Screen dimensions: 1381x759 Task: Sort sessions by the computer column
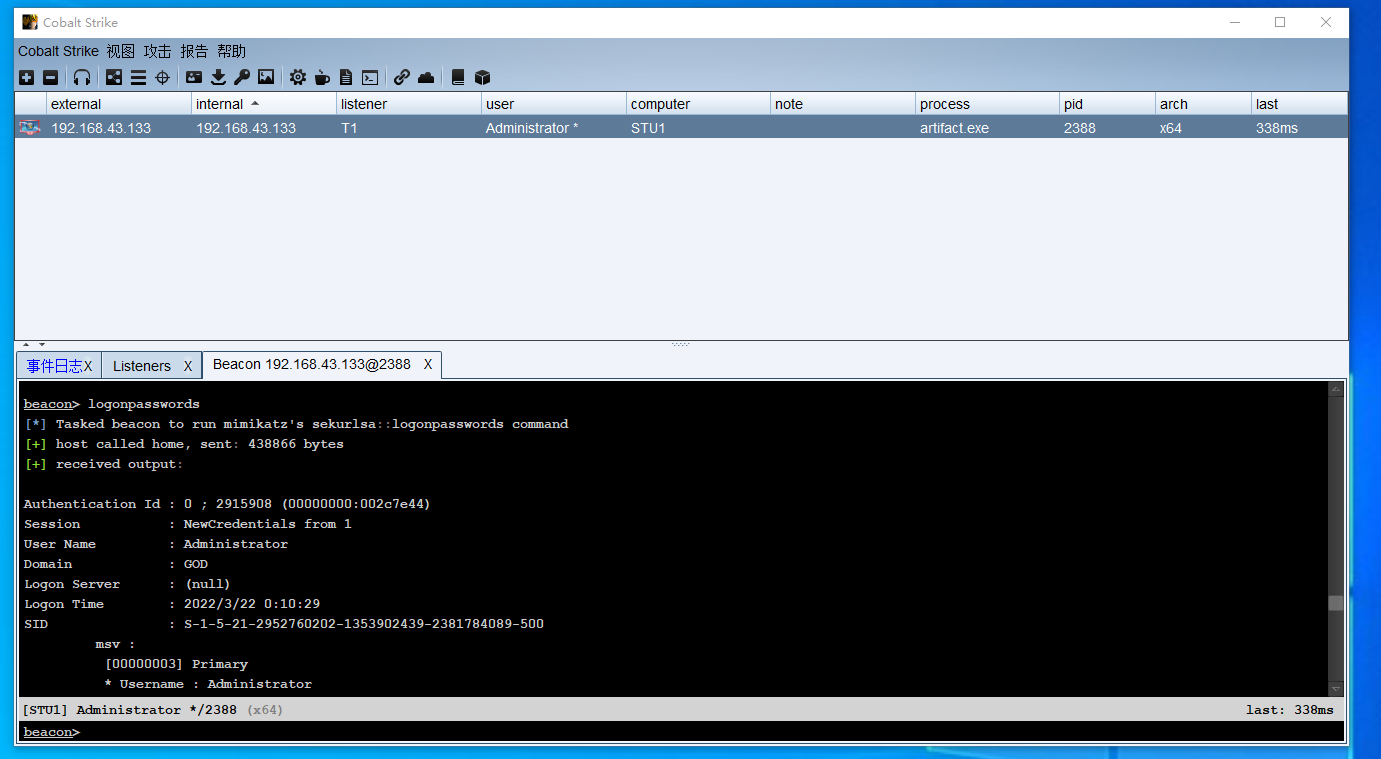pyautogui.click(x=698, y=104)
